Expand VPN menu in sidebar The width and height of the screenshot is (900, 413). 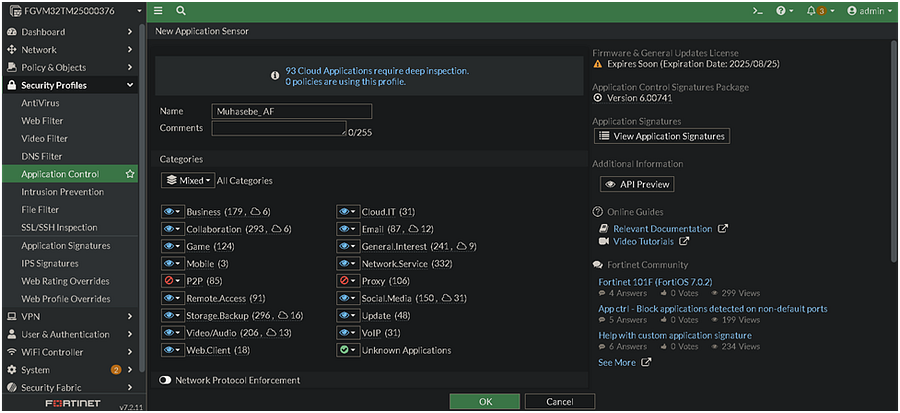click(69, 317)
